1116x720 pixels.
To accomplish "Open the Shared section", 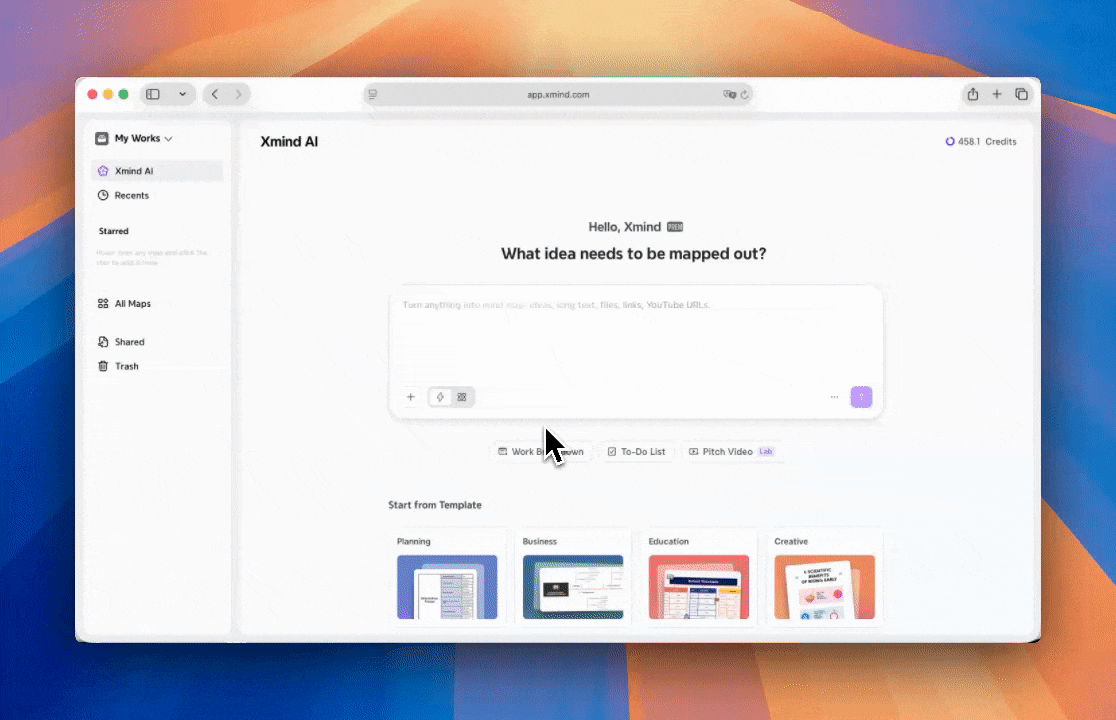I will click(x=130, y=342).
